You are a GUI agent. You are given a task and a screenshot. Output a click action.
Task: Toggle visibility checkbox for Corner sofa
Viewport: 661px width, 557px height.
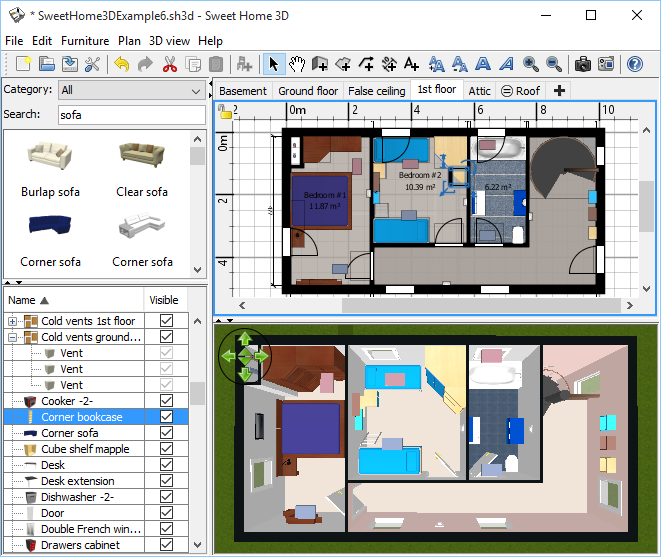pyautogui.click(x=166, y=433)
